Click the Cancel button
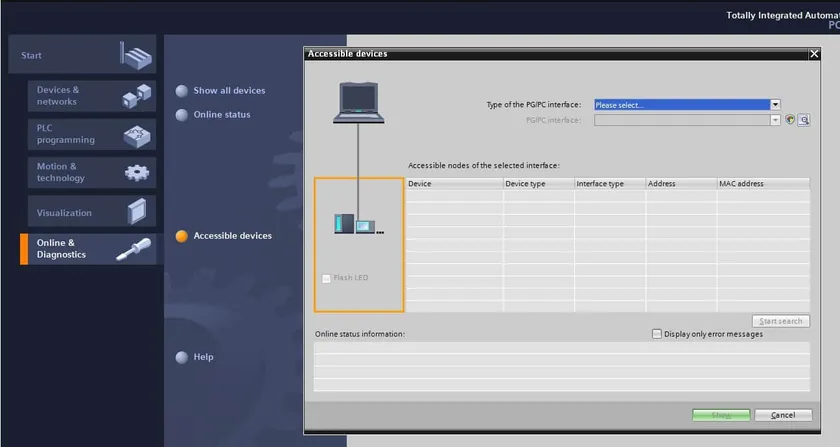 click(x=783, y=415)
